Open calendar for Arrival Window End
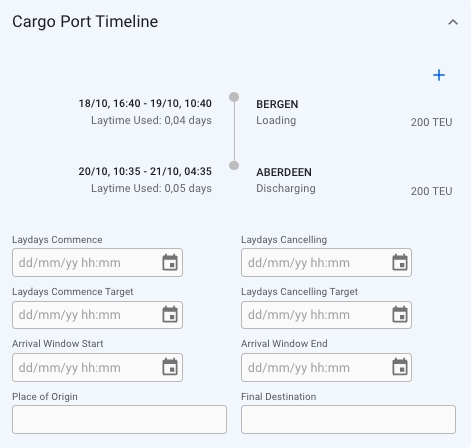The width and height of the screenshot is (471, 448). 400,367
